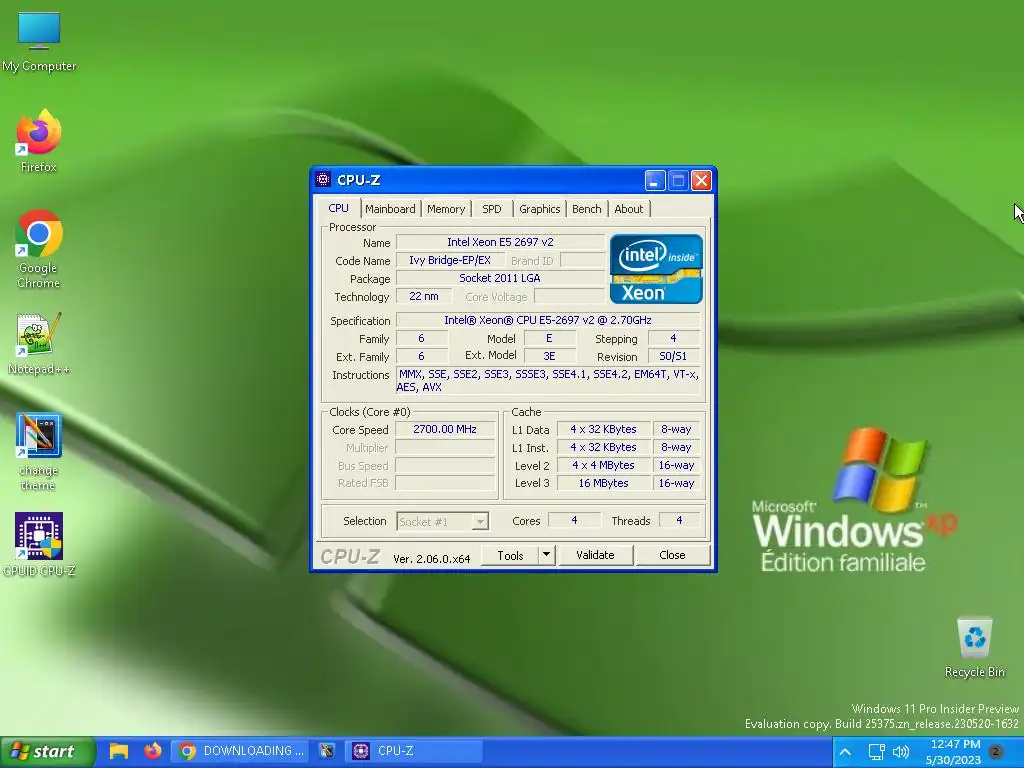Image resolution: width=1024 pixels, height=768 pixels.
Task: Open the Recycle Bin
Action: pos(974,647)
